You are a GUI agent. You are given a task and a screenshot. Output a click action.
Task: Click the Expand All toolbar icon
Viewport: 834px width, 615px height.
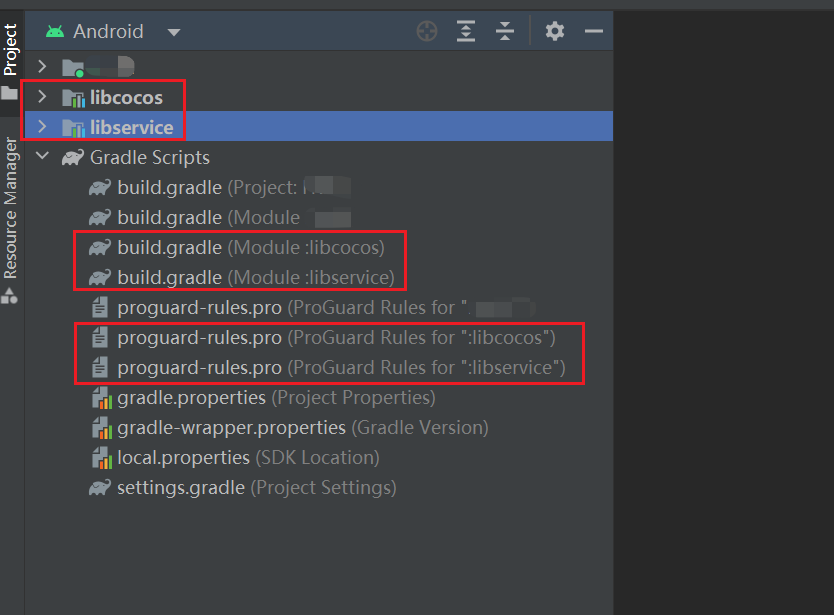tap(466, 31)
